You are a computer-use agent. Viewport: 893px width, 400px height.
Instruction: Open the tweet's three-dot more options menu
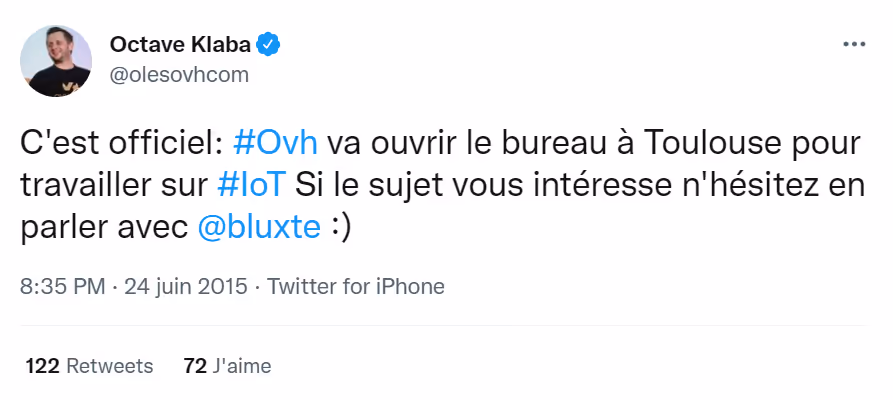853,45
